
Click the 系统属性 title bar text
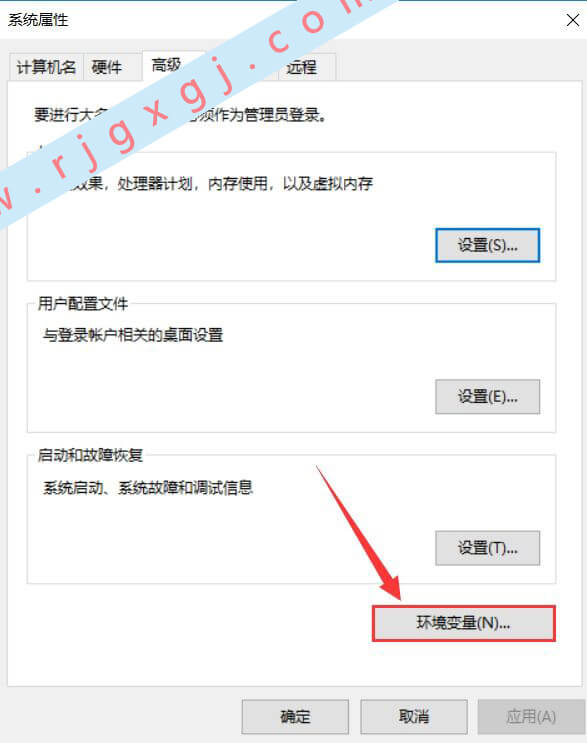point(38,20)
